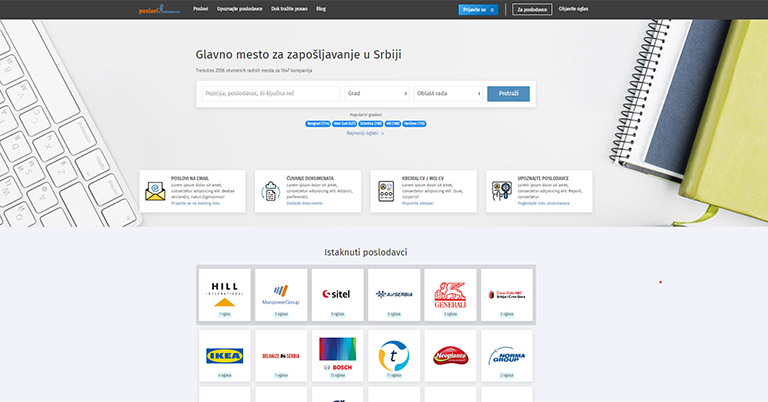Open the Generali employer logo
768x402 pixels.
(450, 294)
